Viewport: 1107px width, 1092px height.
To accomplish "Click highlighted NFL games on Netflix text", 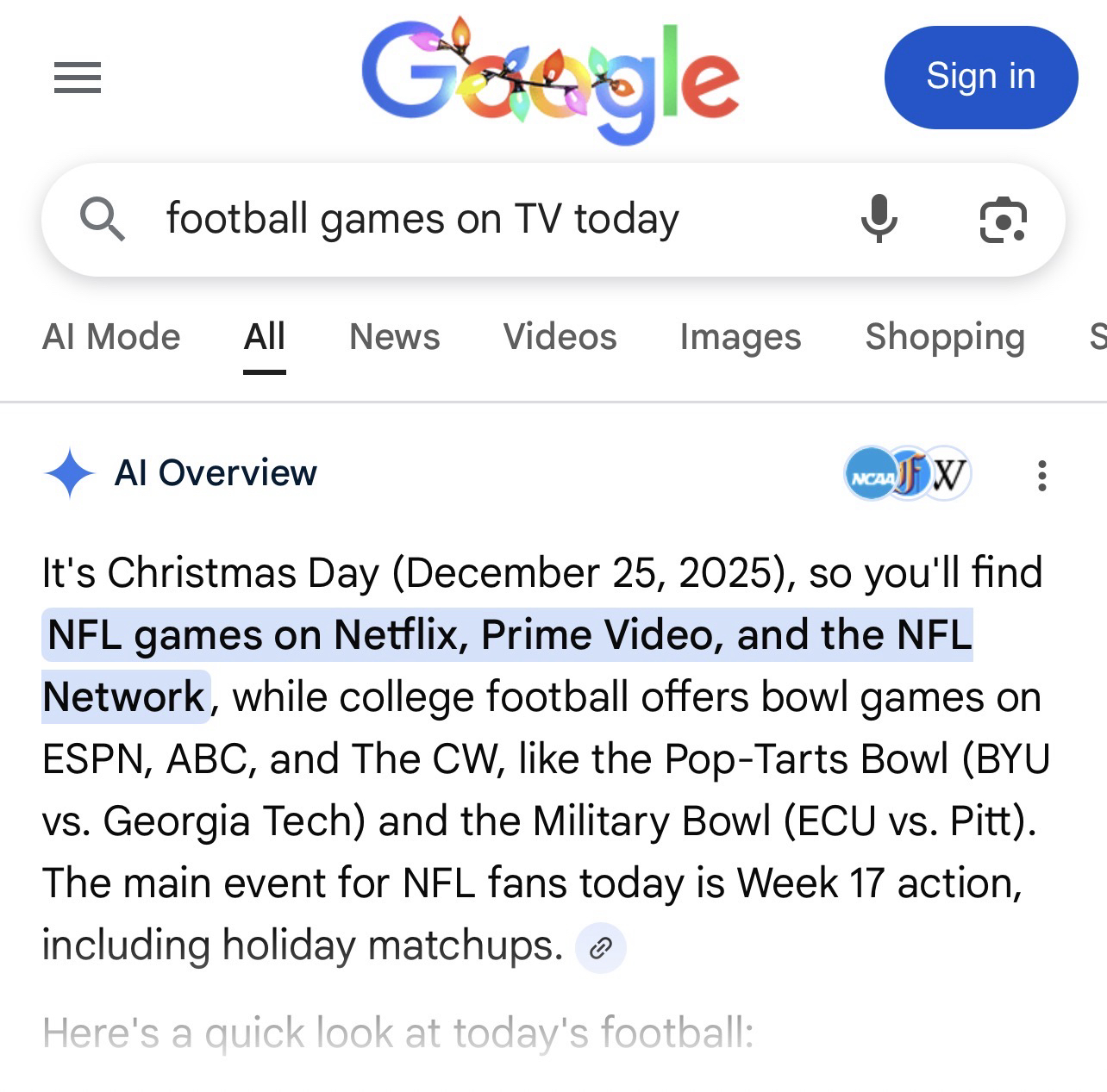I will pos(509,636).
